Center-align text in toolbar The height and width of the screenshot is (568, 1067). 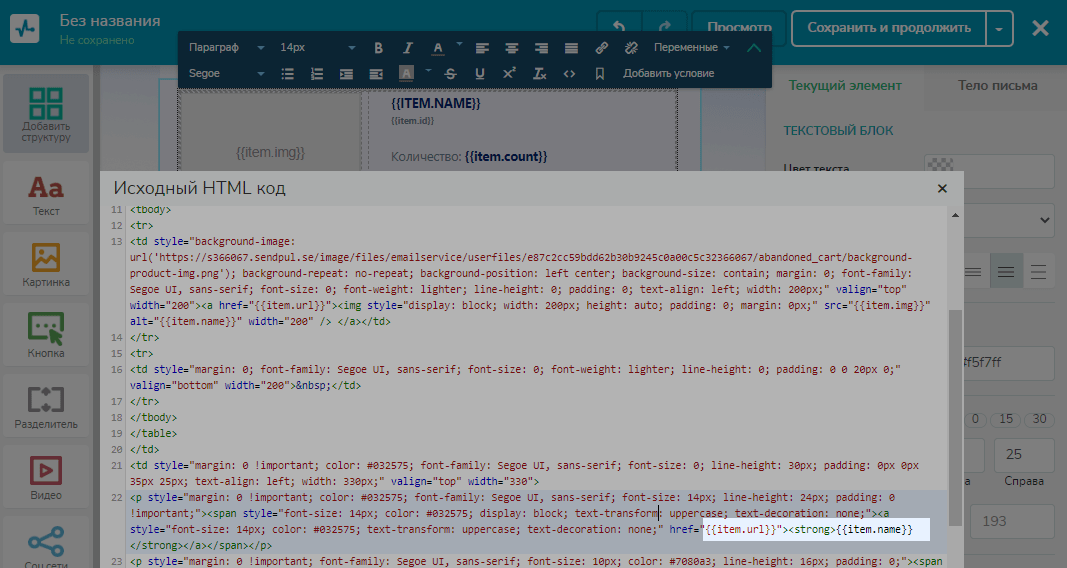click(511, 48)
